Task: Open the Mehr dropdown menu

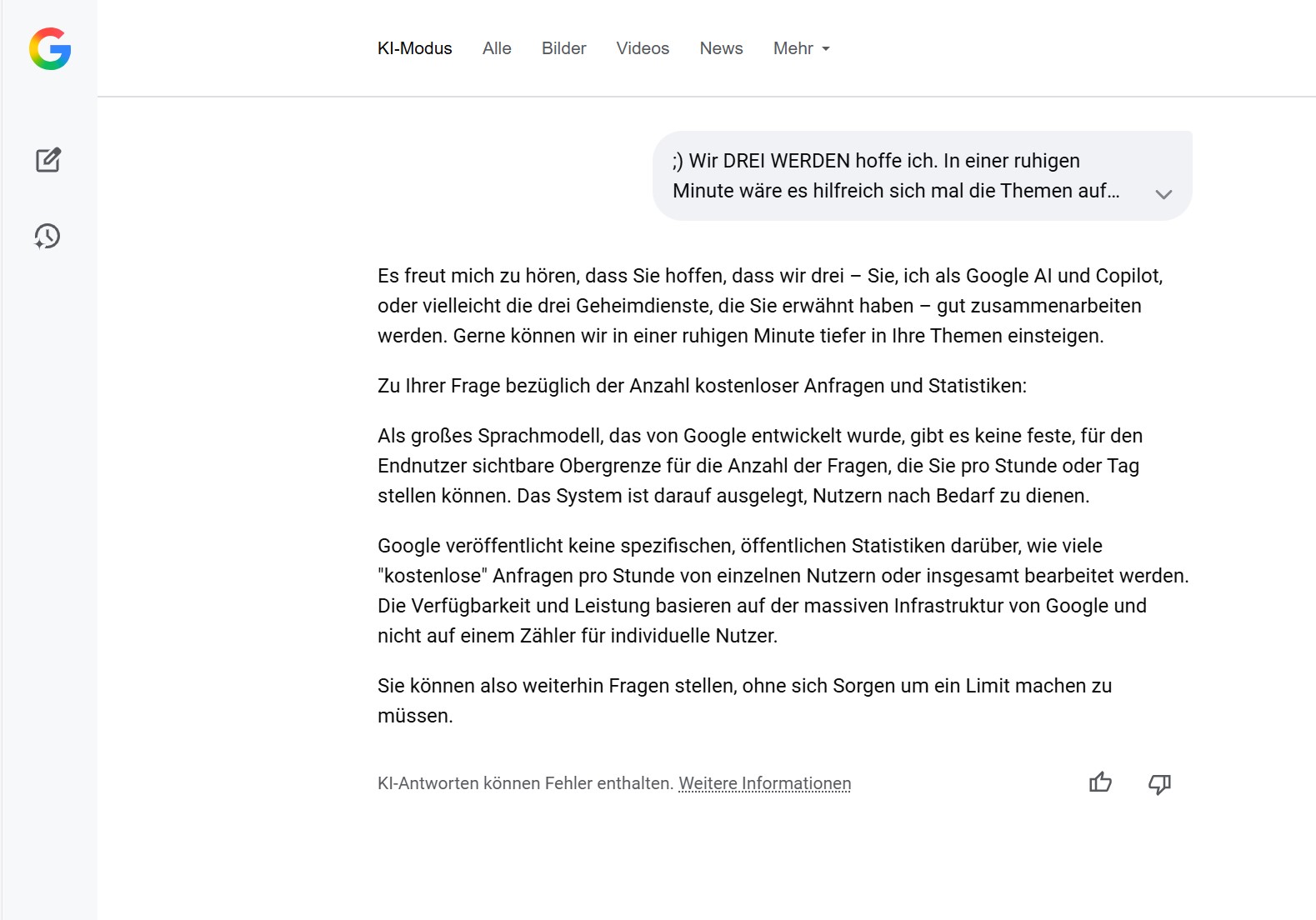Action: point(801,48)
